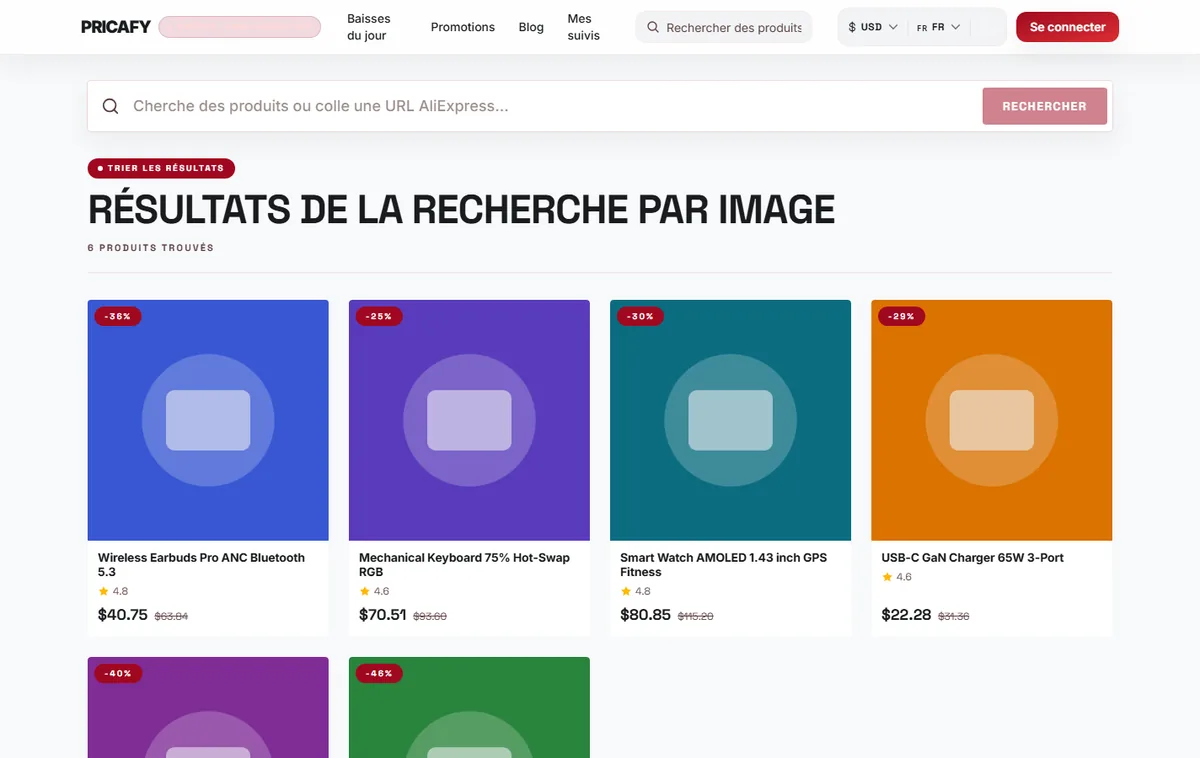Focus the header Rechercher des produits field

point(724,27)
